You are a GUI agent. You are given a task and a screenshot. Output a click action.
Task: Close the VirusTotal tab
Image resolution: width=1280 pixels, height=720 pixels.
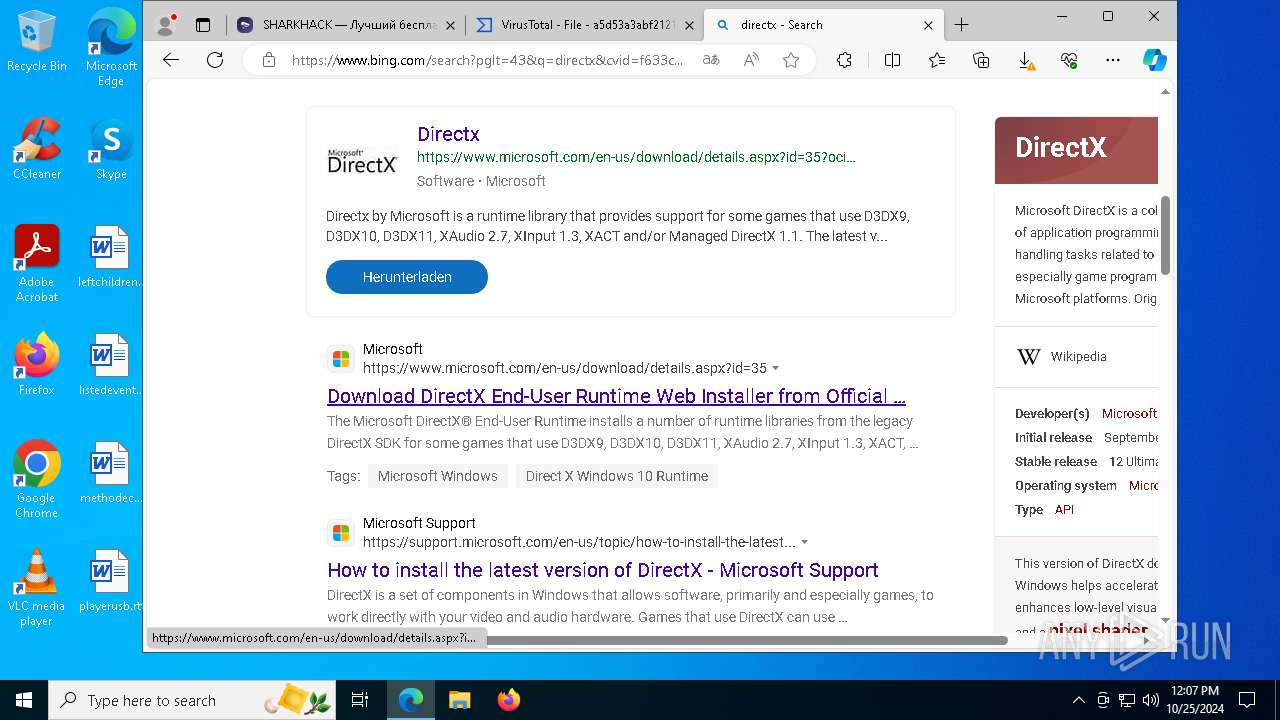(689, 25)
